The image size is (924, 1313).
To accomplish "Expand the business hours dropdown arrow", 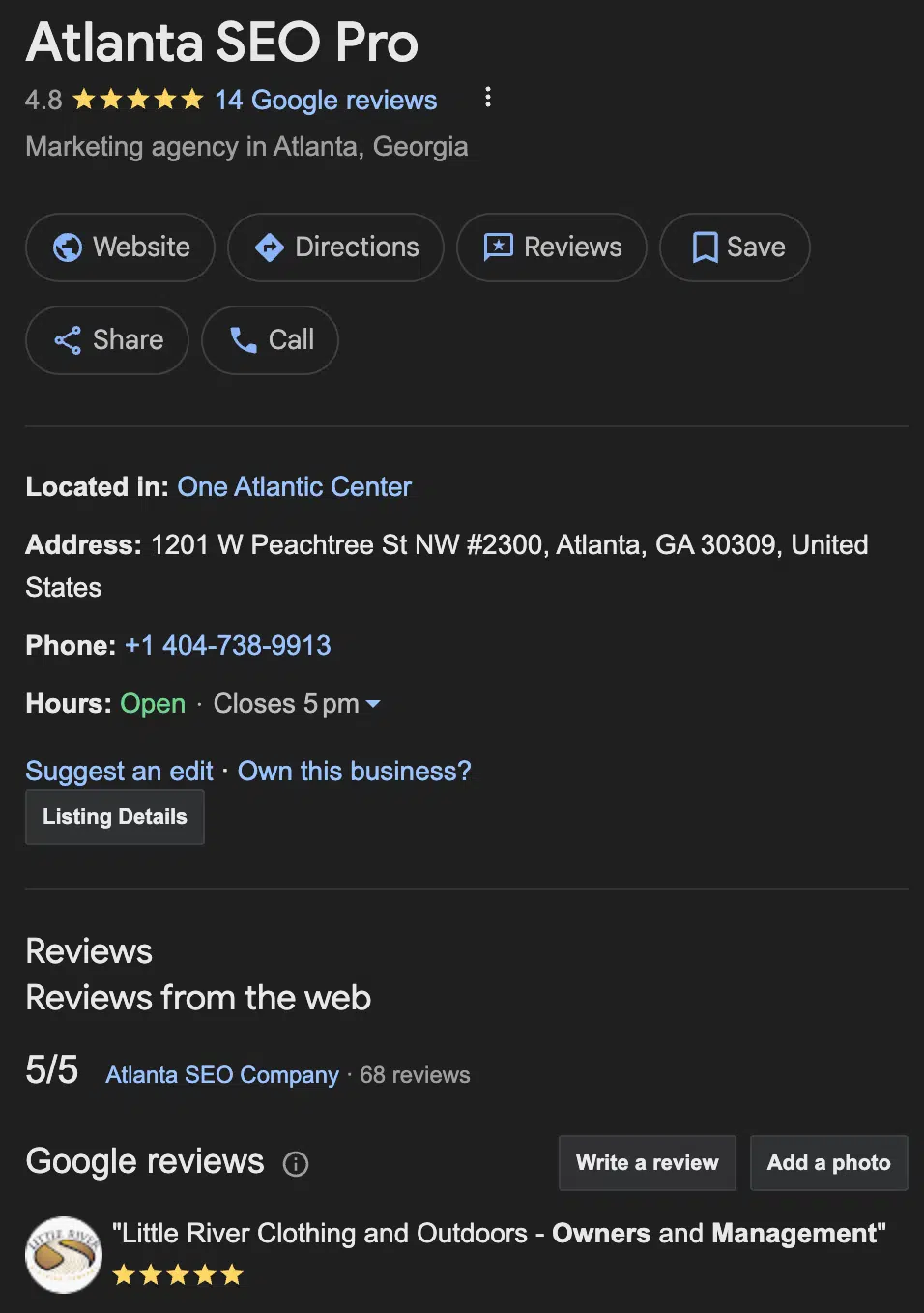I will coord(373,704).
